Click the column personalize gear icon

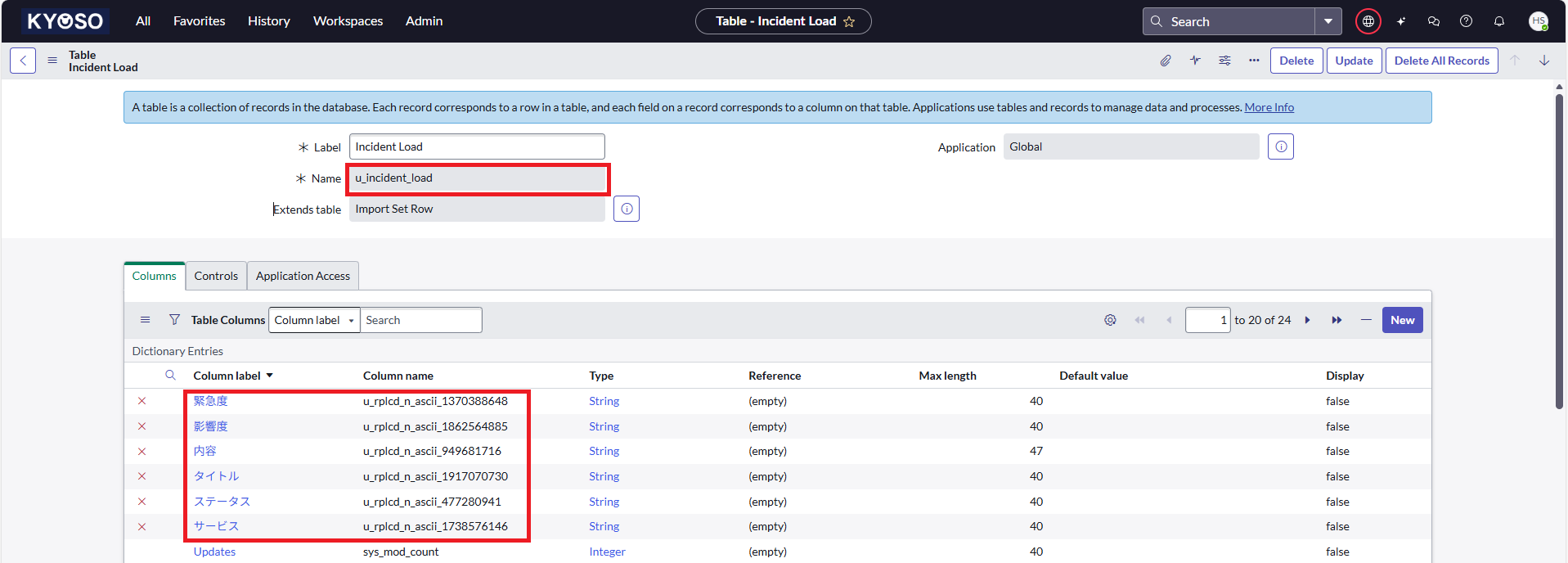1110,320
